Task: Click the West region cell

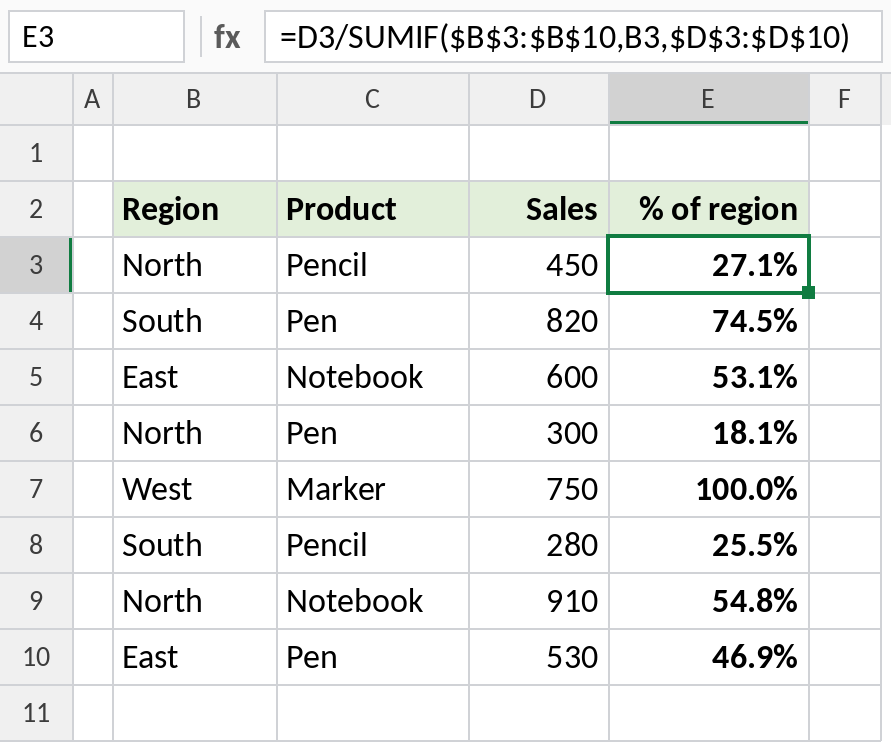Action: (195, 489)
